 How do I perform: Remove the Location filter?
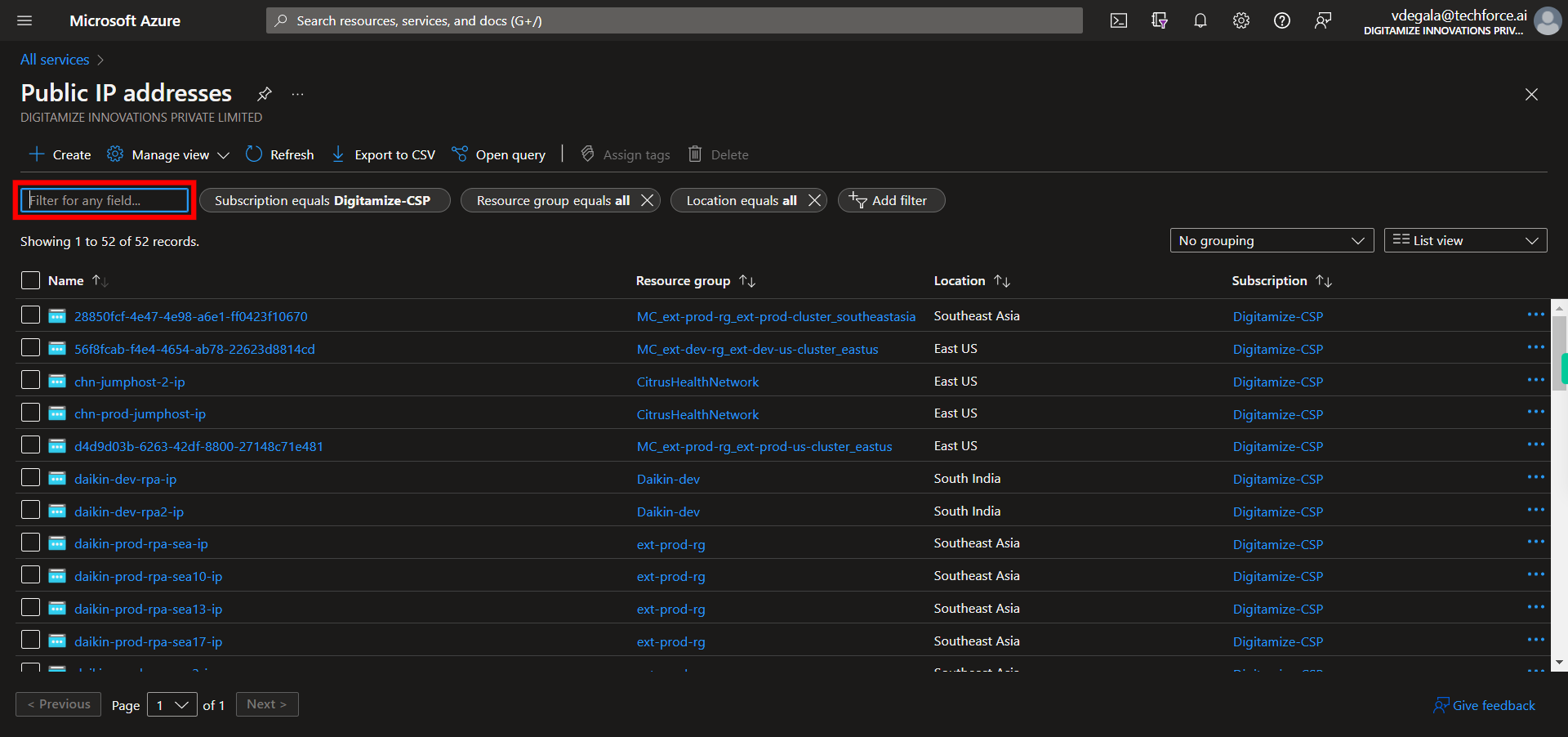click(814, 200)
